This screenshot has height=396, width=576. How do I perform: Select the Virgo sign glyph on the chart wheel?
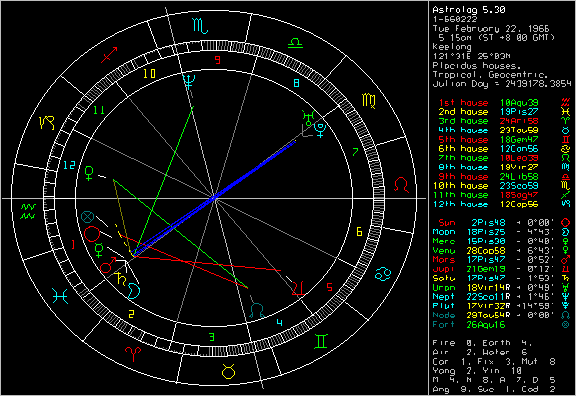pos(369,101)
